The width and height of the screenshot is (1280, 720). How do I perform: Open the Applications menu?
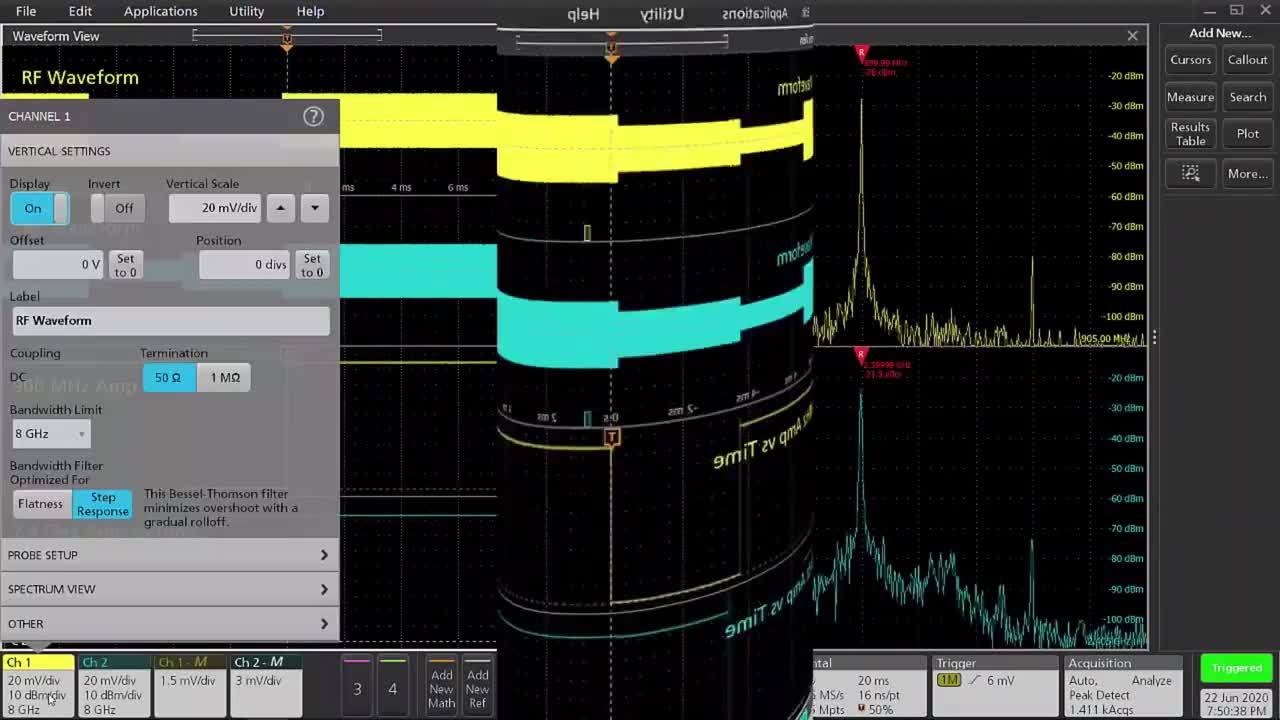(160, 11)
